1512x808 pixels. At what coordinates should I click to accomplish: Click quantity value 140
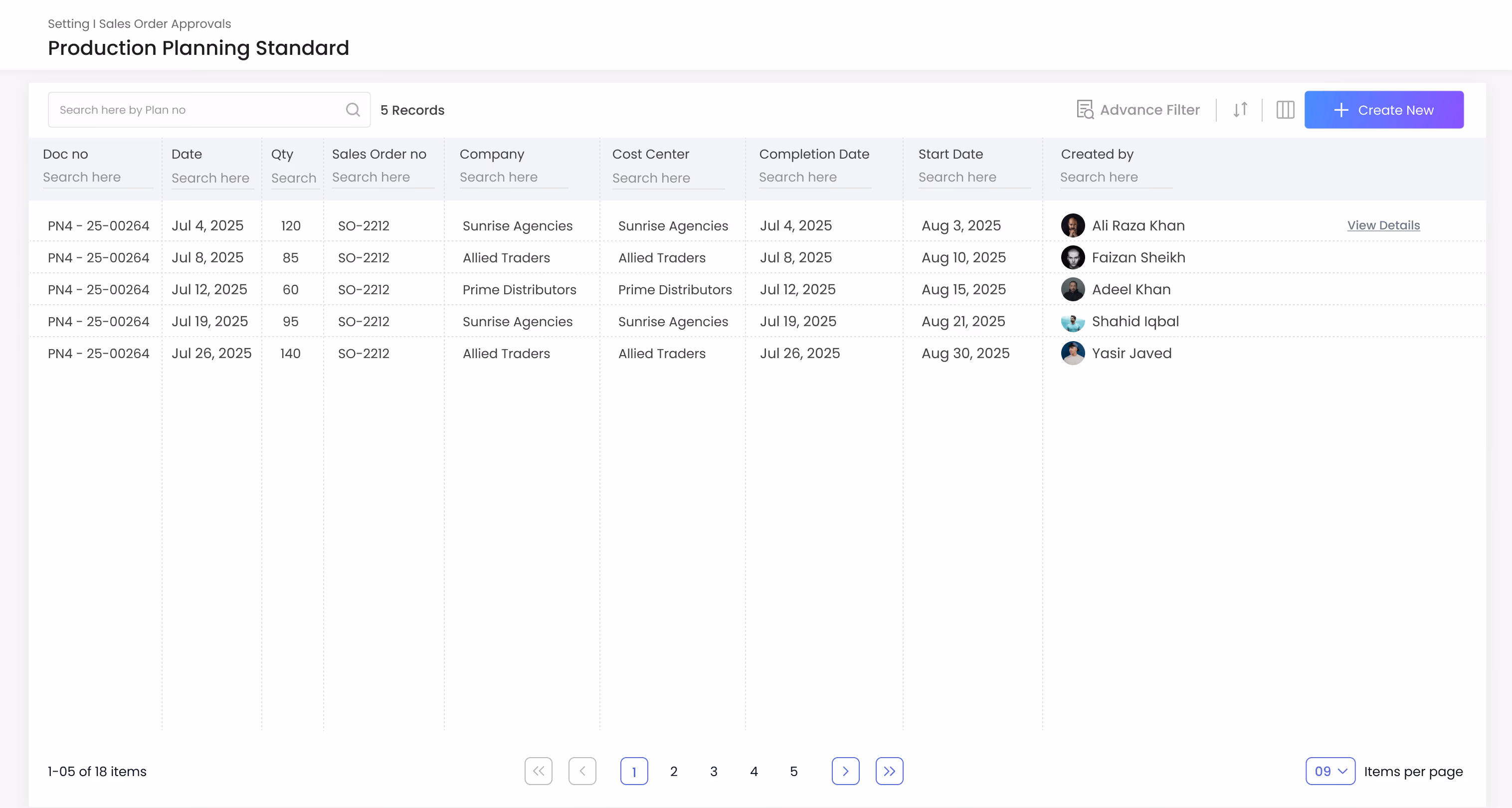(x=290, y=353)
